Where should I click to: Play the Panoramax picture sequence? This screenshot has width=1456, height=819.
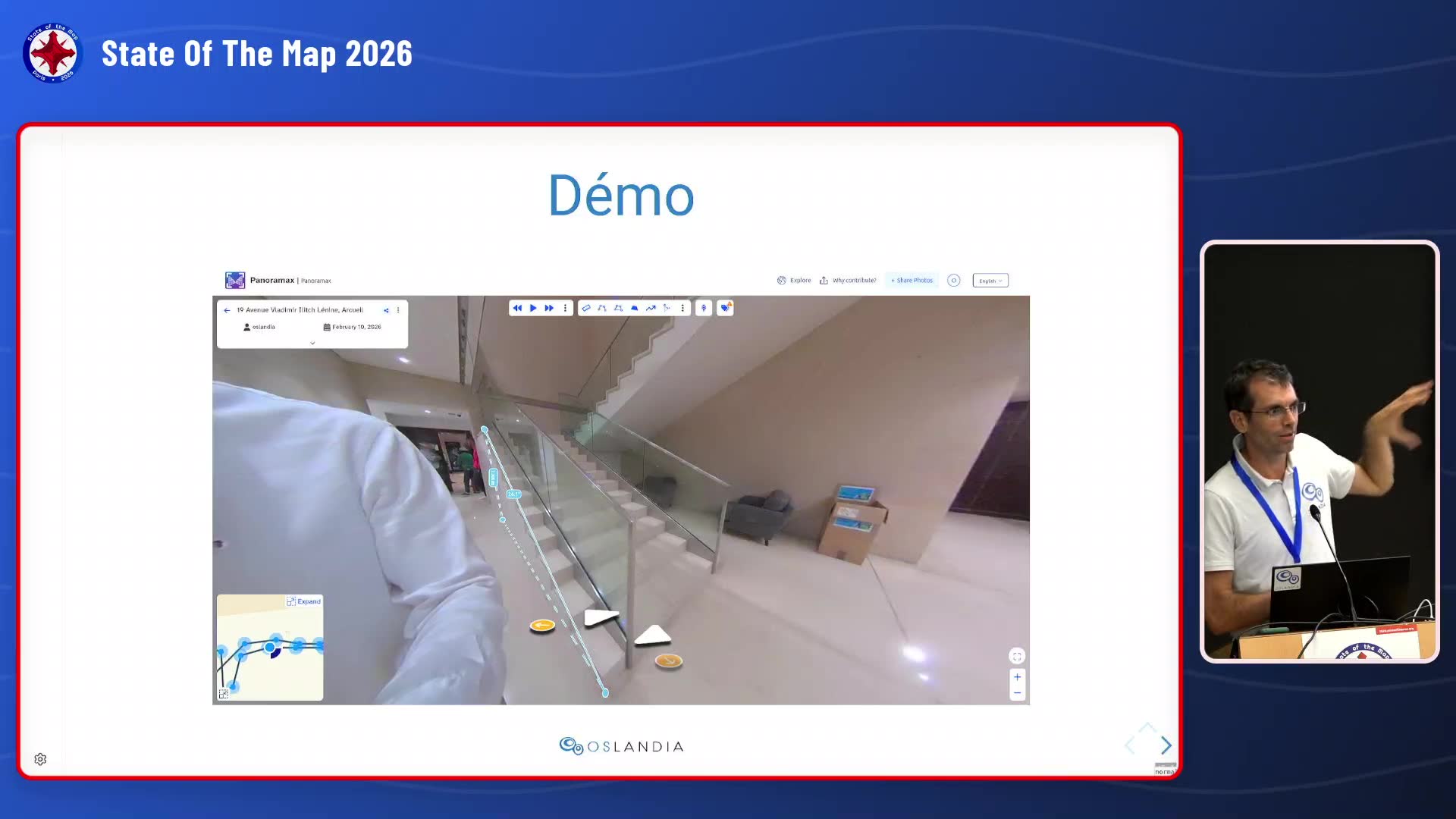(533, 308)
